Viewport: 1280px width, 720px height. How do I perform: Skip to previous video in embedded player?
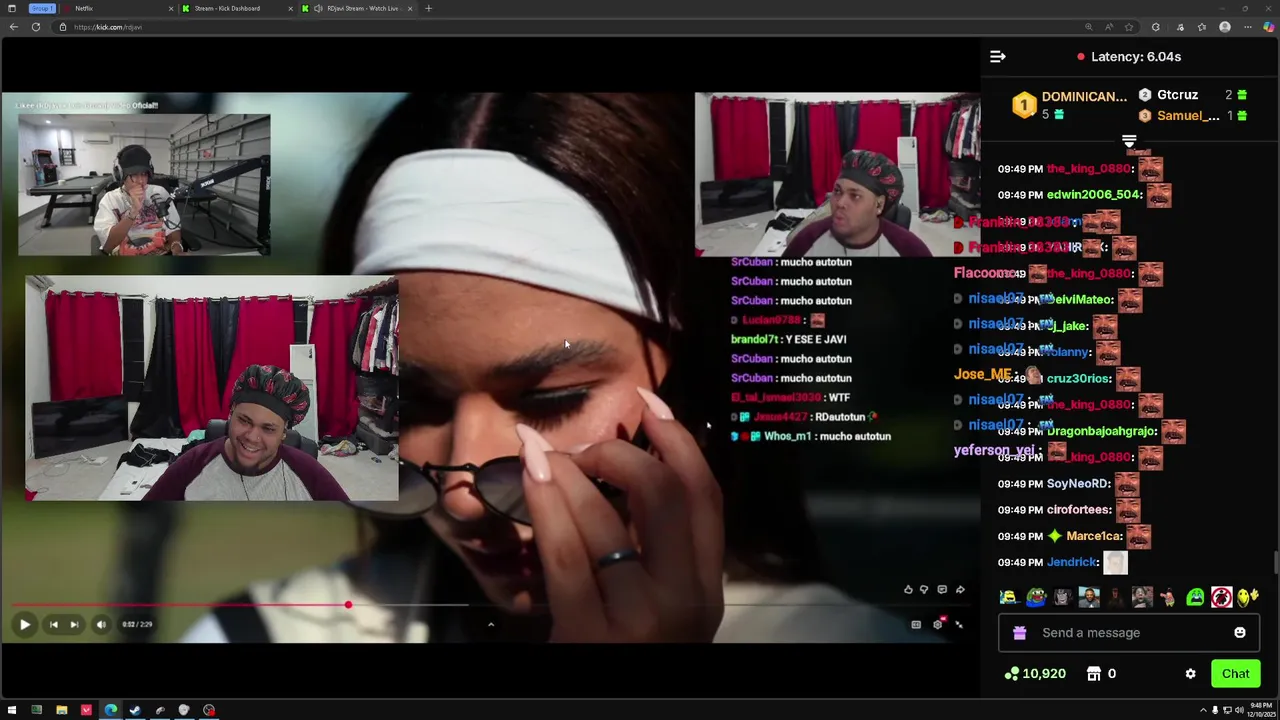[x=53, y=624]
